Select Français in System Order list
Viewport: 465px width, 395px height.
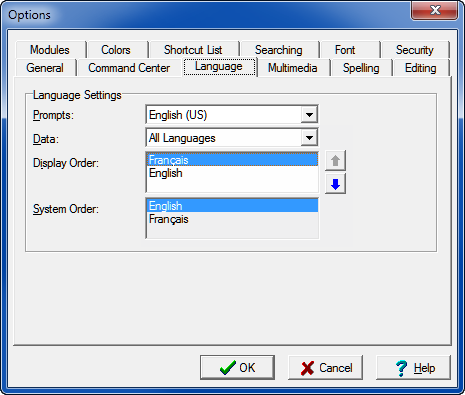pos(232,219)
